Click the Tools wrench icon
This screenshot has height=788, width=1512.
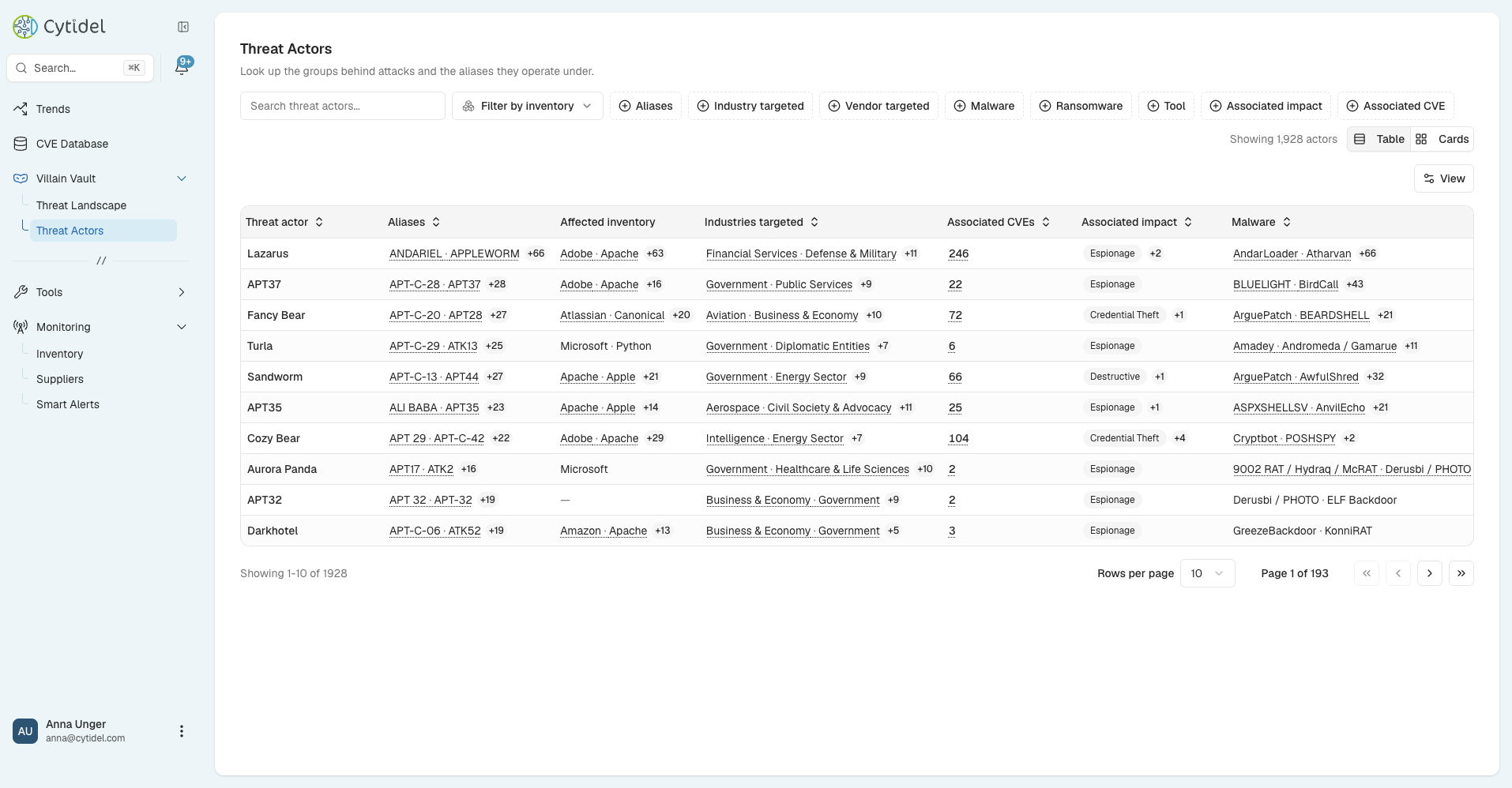(x=21, y=292)
